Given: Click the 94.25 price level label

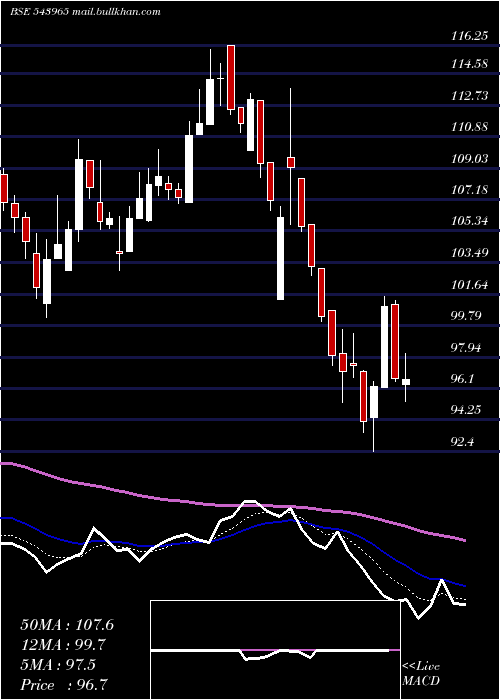Looking at the screenshot, I should [467, 410].
